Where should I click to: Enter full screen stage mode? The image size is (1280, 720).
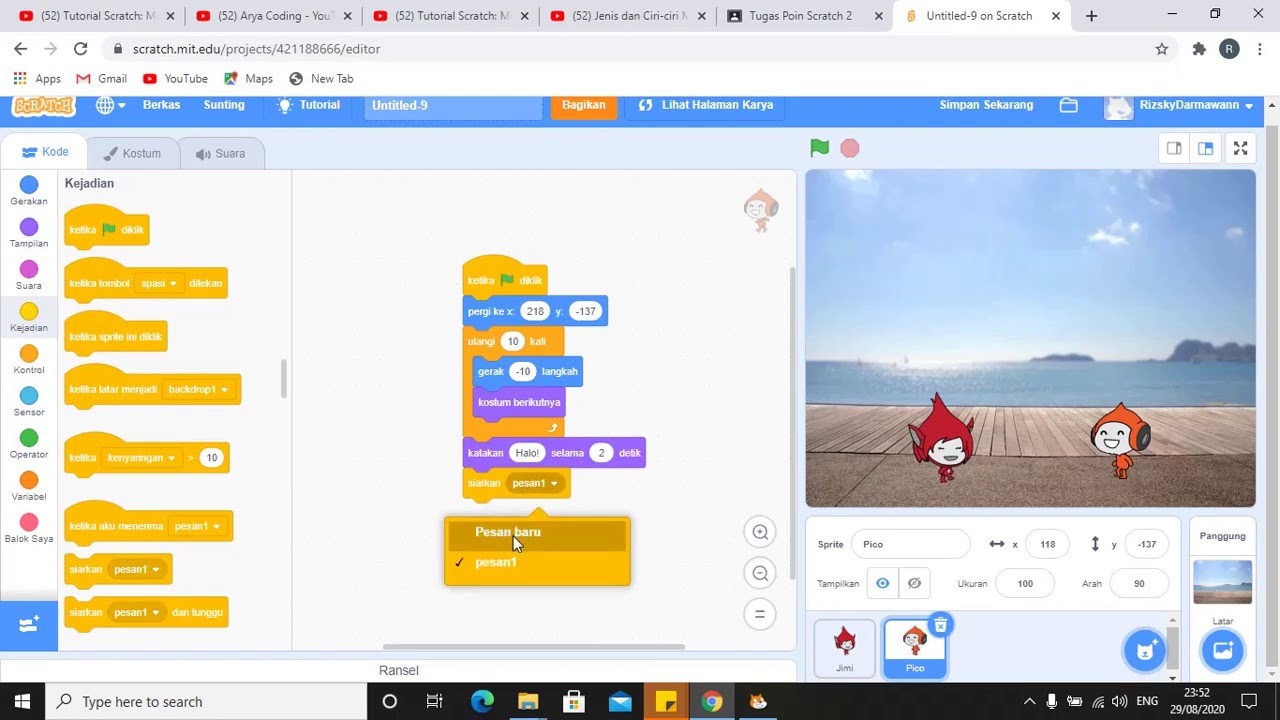click(1240, 148)
